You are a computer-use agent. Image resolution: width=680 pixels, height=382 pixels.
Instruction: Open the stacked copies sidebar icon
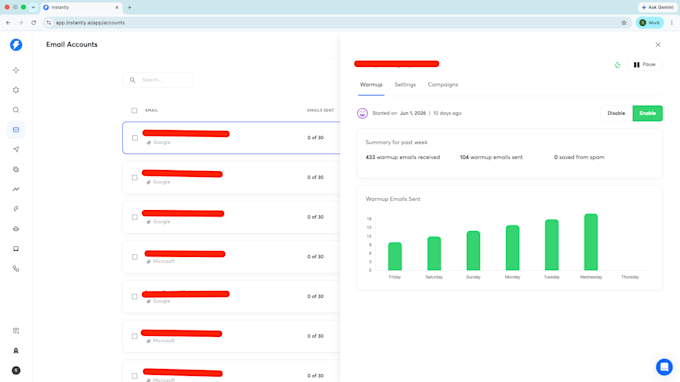(x=16, y=170)
